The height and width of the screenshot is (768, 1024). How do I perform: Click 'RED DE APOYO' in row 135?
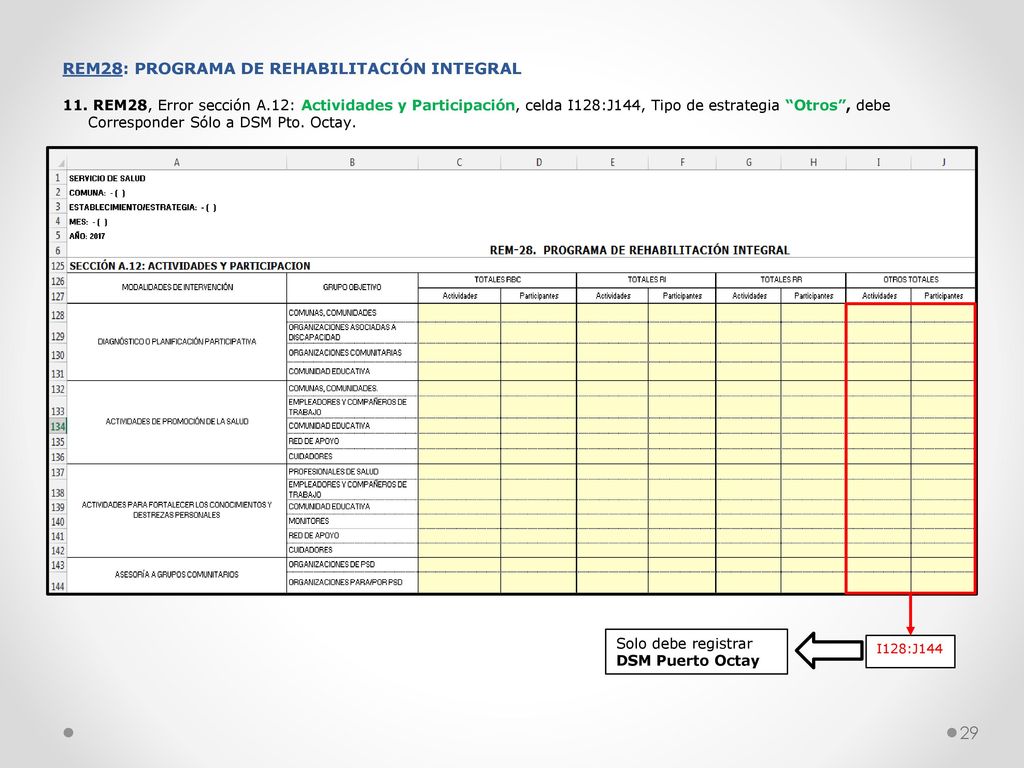pos(352,441)
